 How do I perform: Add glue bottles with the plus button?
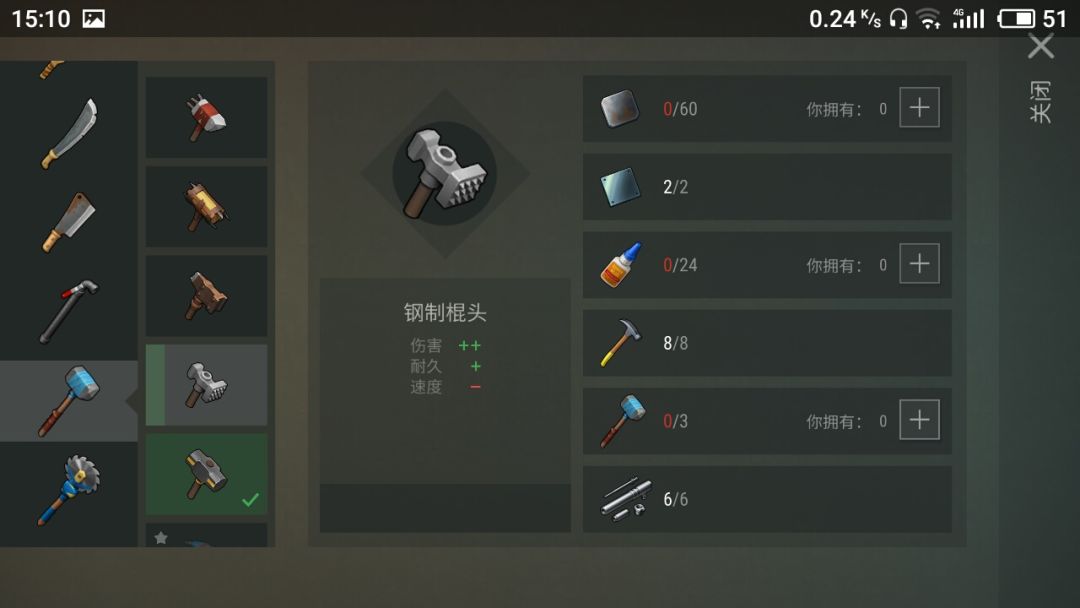click(x=920, y=264)
